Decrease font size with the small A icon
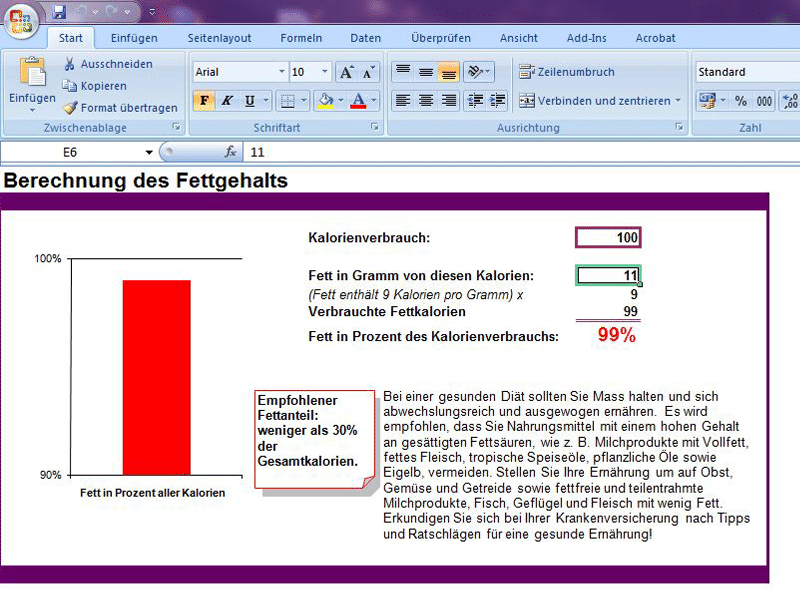The height and width of the screenshot is (600, 800). [x=368, y=72]
